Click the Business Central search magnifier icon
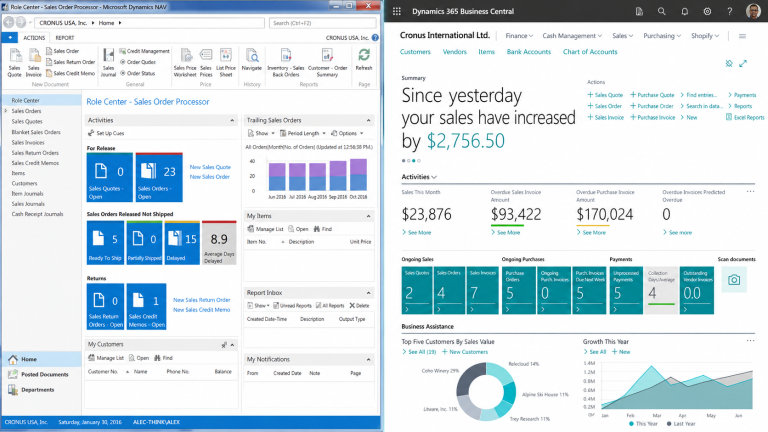This screenshot has height=432, width=768. click(662, 11)
